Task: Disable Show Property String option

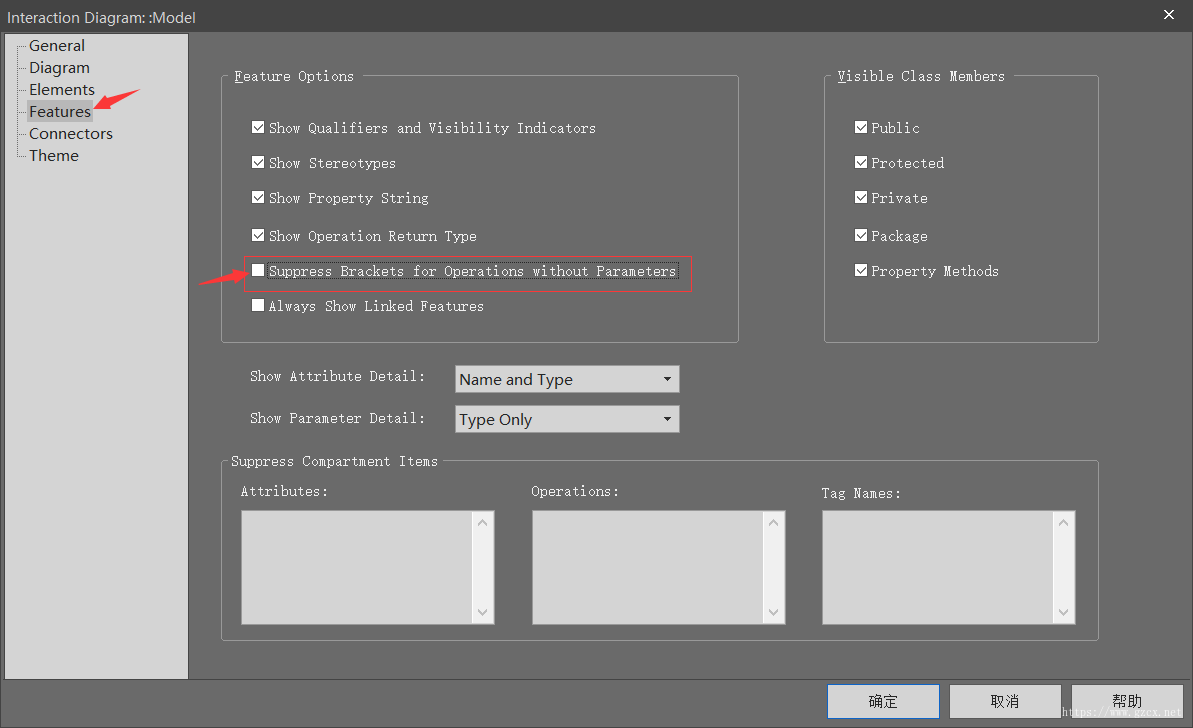Action: tap(258, 198)
